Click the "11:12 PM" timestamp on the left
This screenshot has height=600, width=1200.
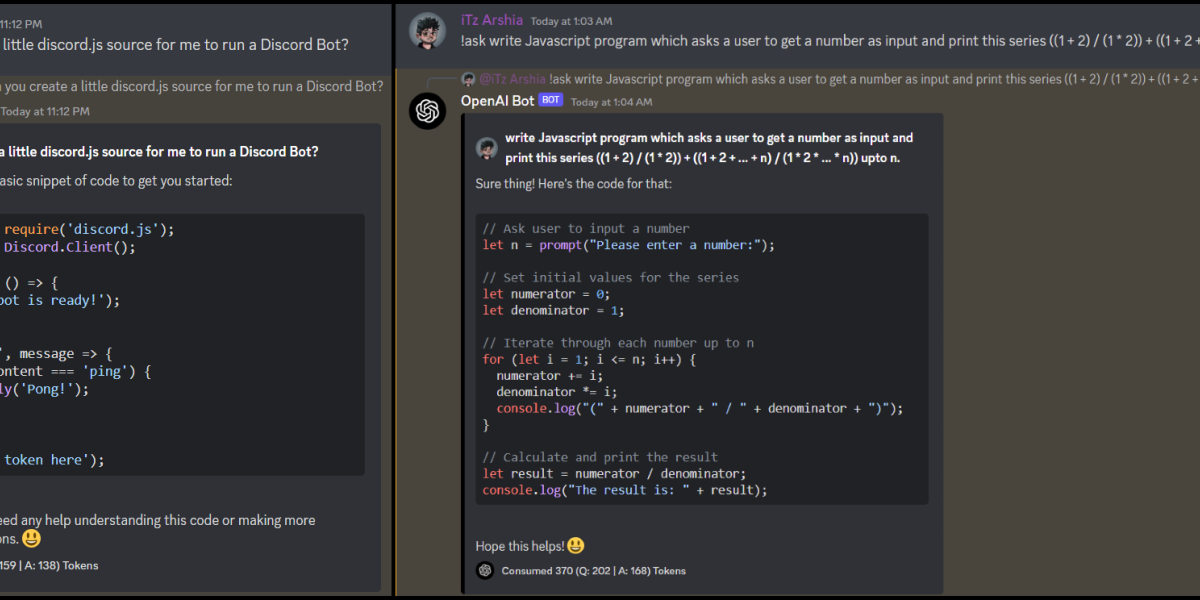tap(19, 23)
